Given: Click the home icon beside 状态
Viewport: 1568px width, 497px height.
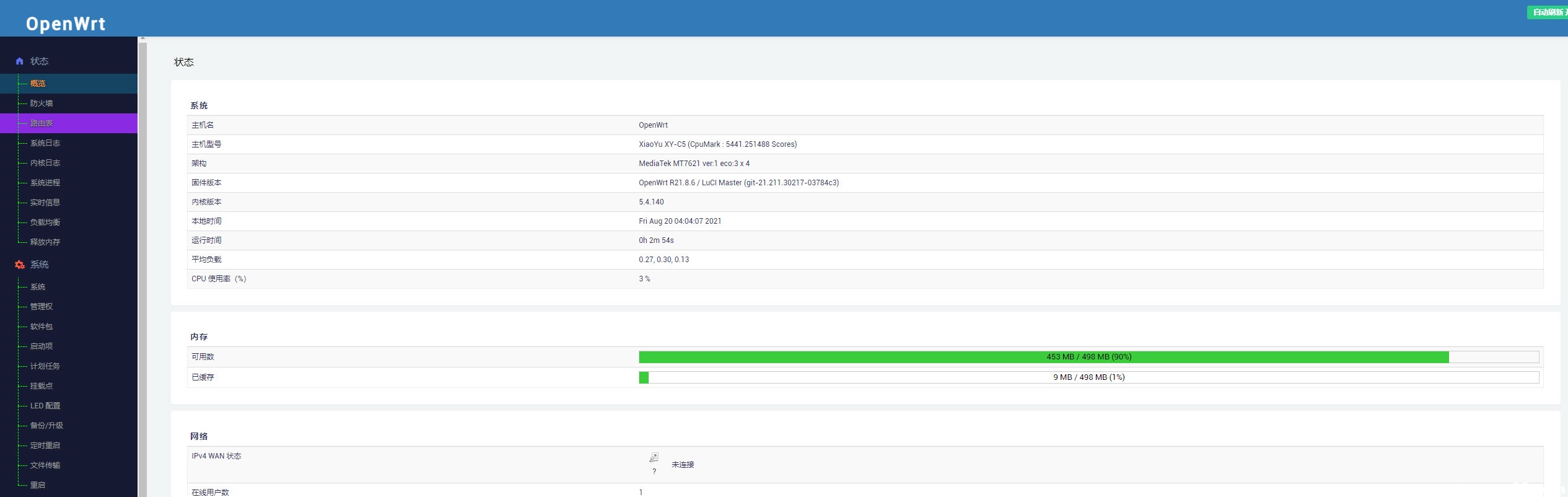Looking at the screenshot, I should click(19, 61).
